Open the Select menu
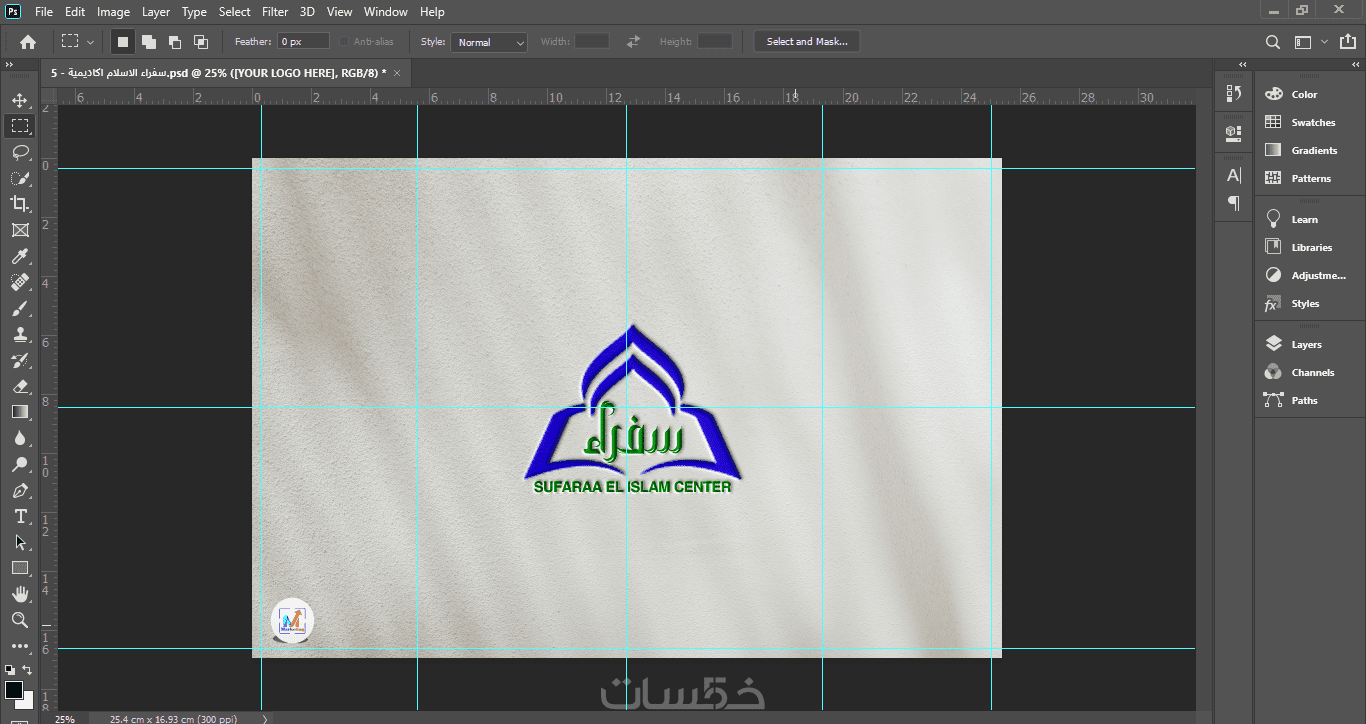The height and width of the screenshot is (724, 1366). (235, 12)
